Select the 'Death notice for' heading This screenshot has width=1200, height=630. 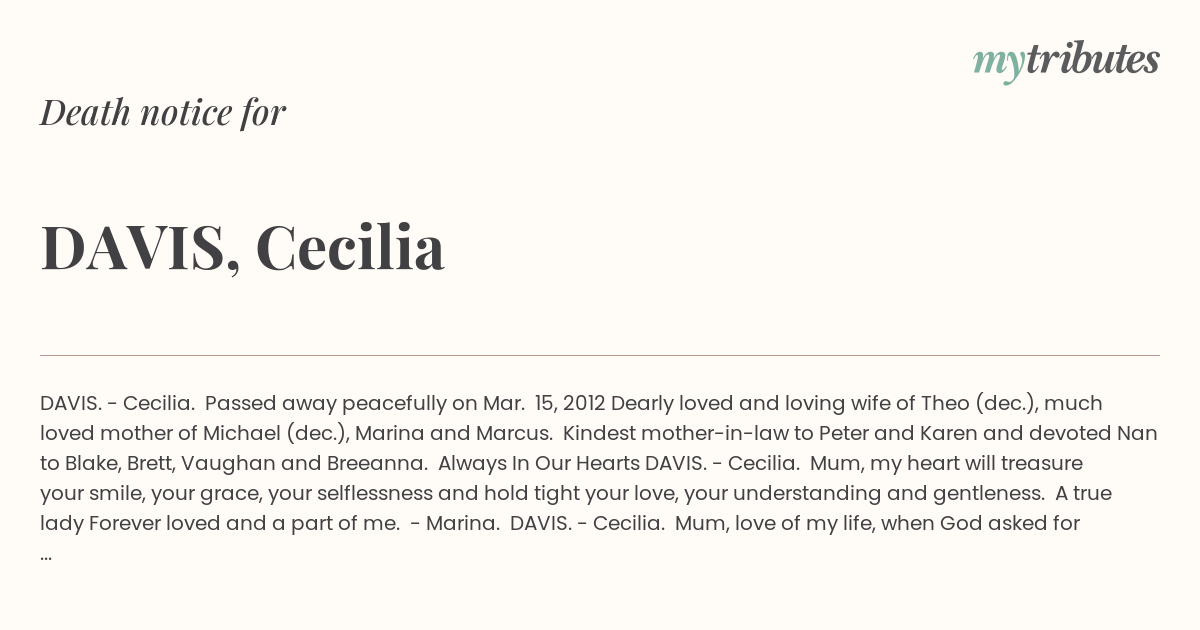(x=163, y=113)
